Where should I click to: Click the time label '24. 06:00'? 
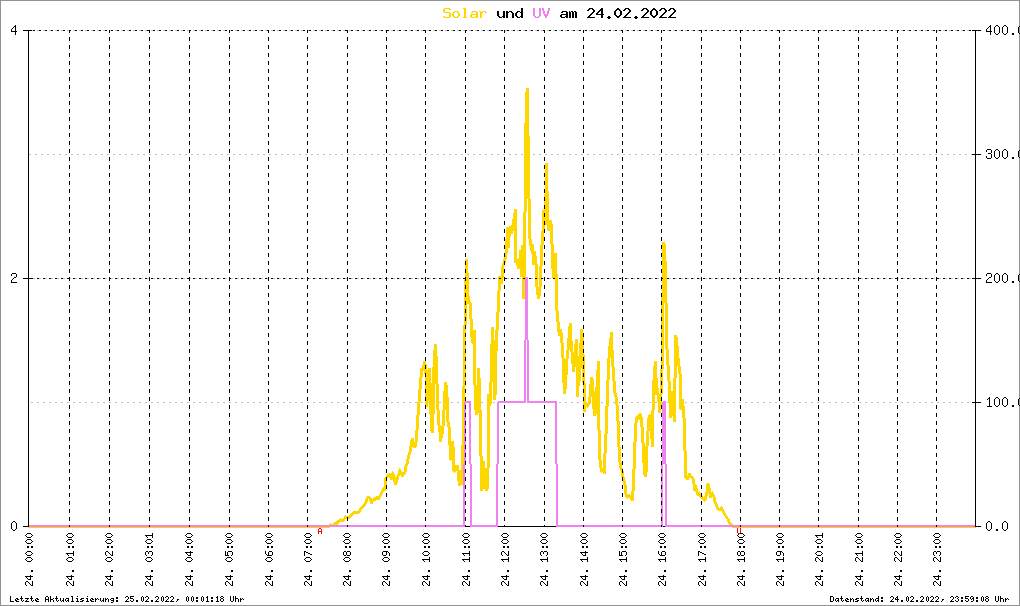point(269,559)
